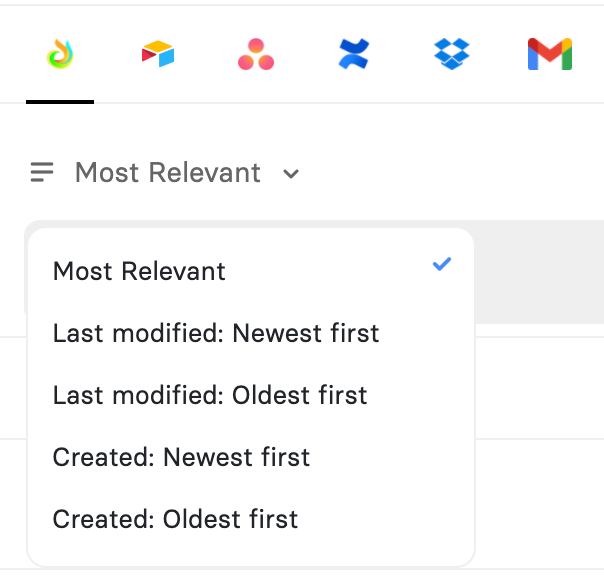
Task: Select the Confluence source icon
Action: [353, 54]
